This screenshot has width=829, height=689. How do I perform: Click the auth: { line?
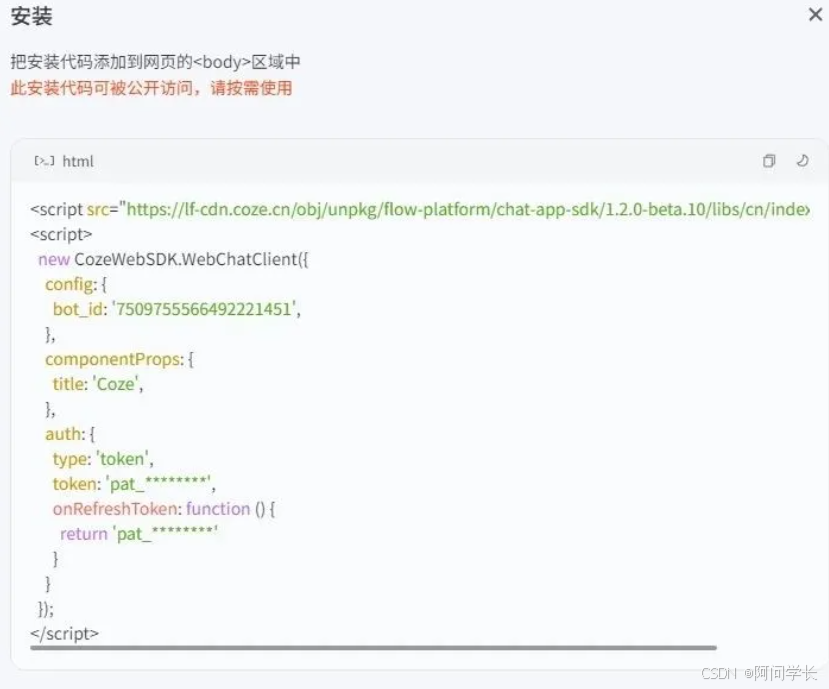70,434
